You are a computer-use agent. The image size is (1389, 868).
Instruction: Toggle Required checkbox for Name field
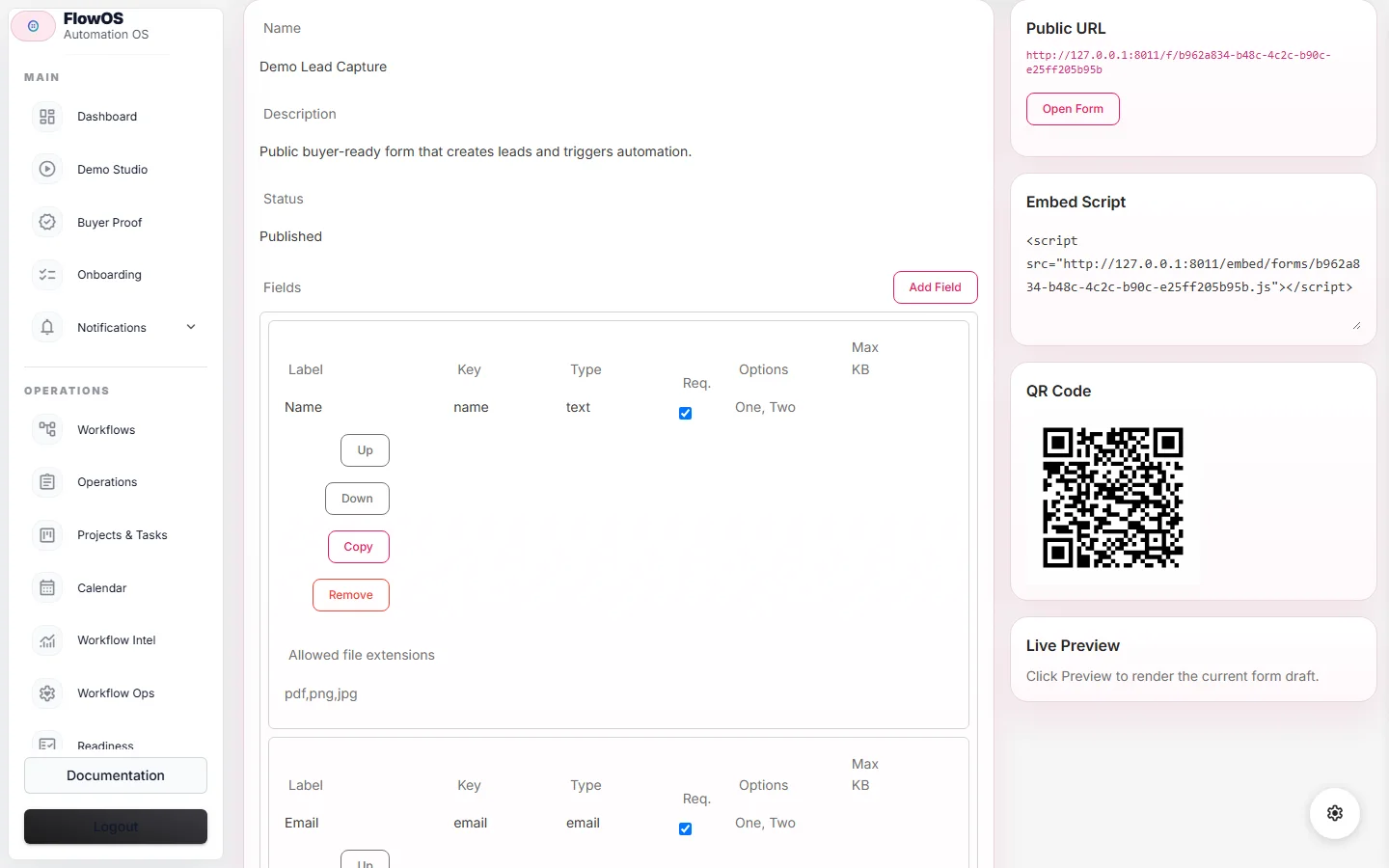coord(685,413)
